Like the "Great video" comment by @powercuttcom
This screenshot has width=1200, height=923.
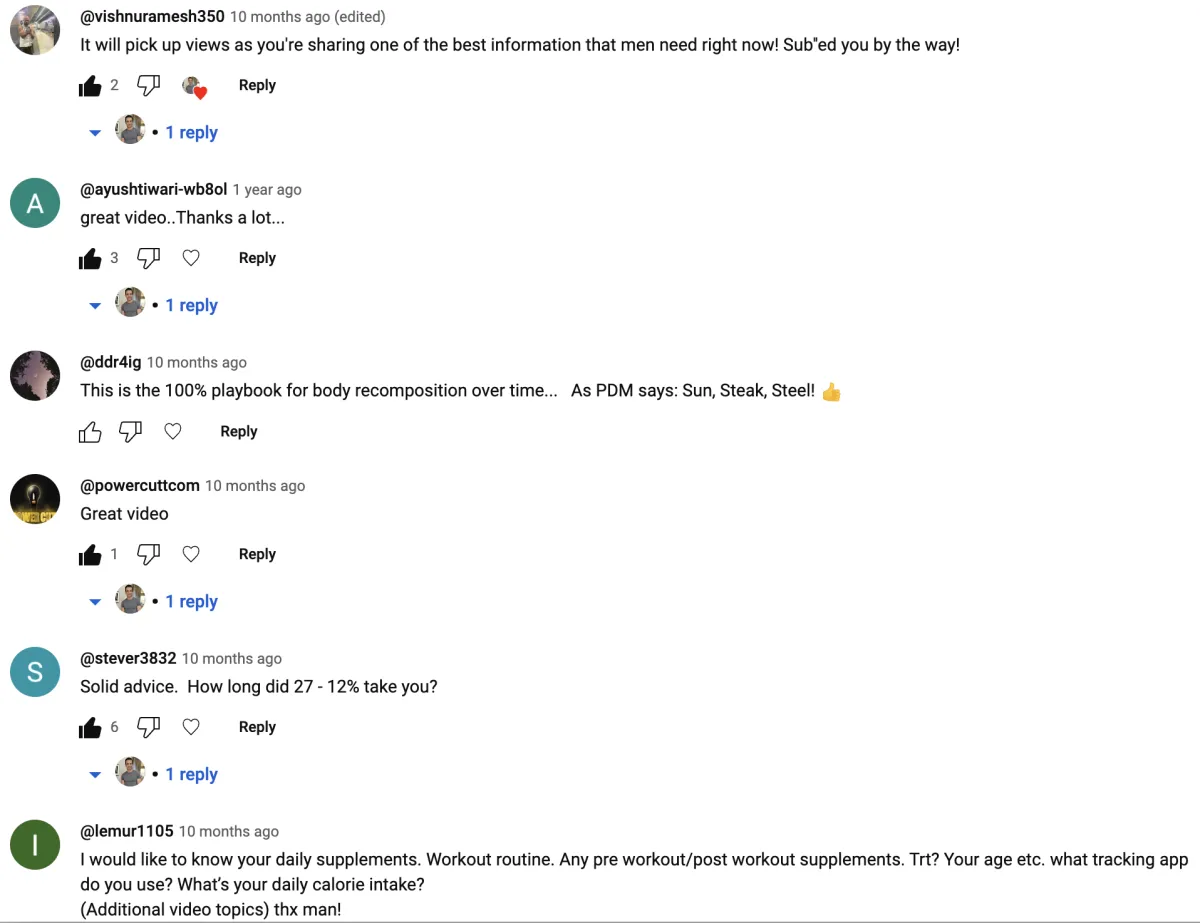pyautogui.click(x=91, y=554)
